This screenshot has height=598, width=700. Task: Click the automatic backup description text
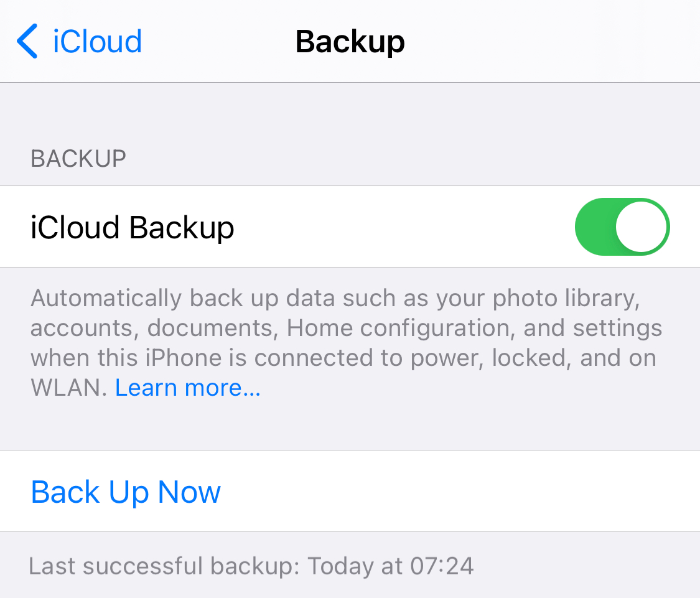point(346,343)
